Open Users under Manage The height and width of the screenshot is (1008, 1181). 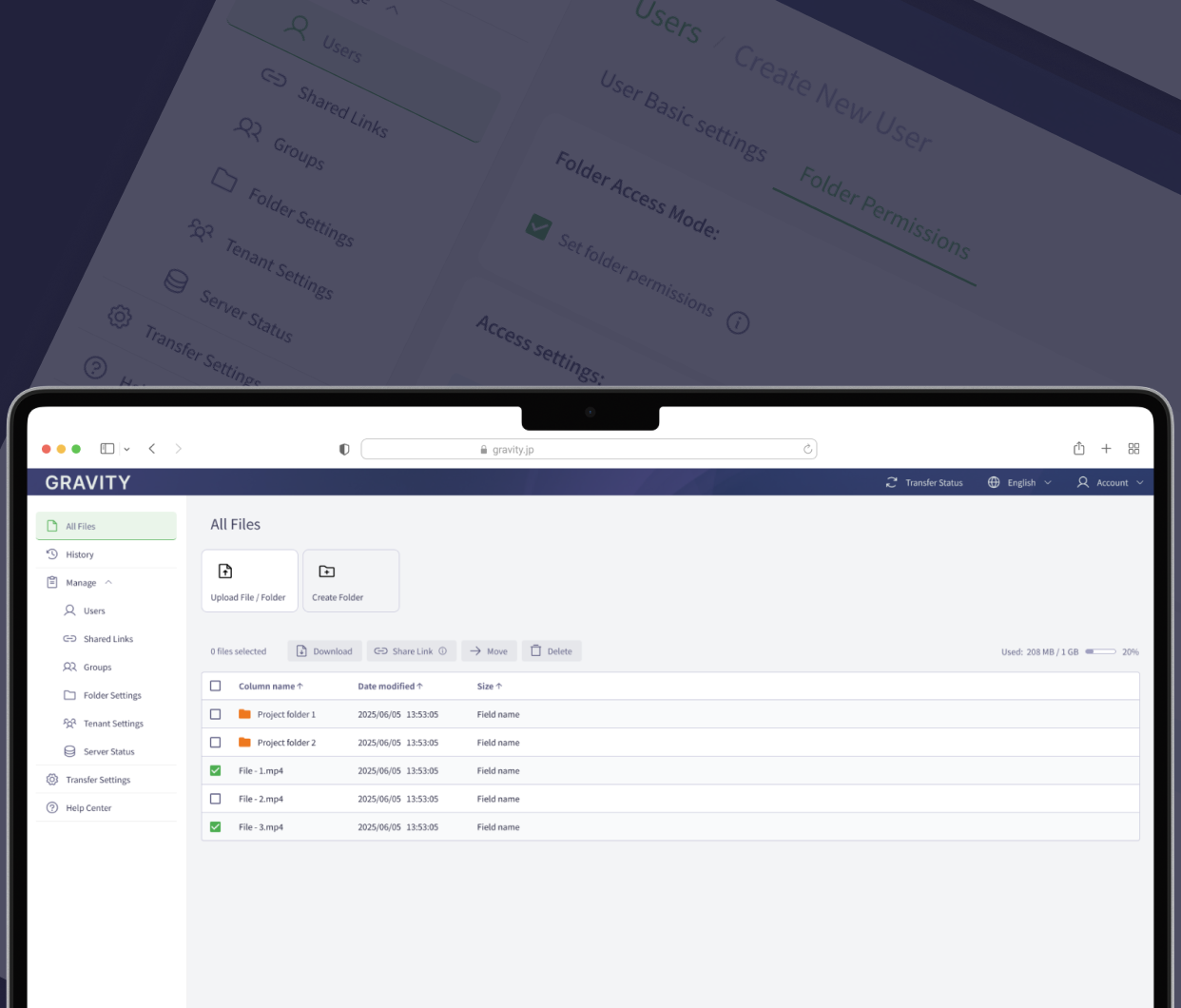click(93, 611)
